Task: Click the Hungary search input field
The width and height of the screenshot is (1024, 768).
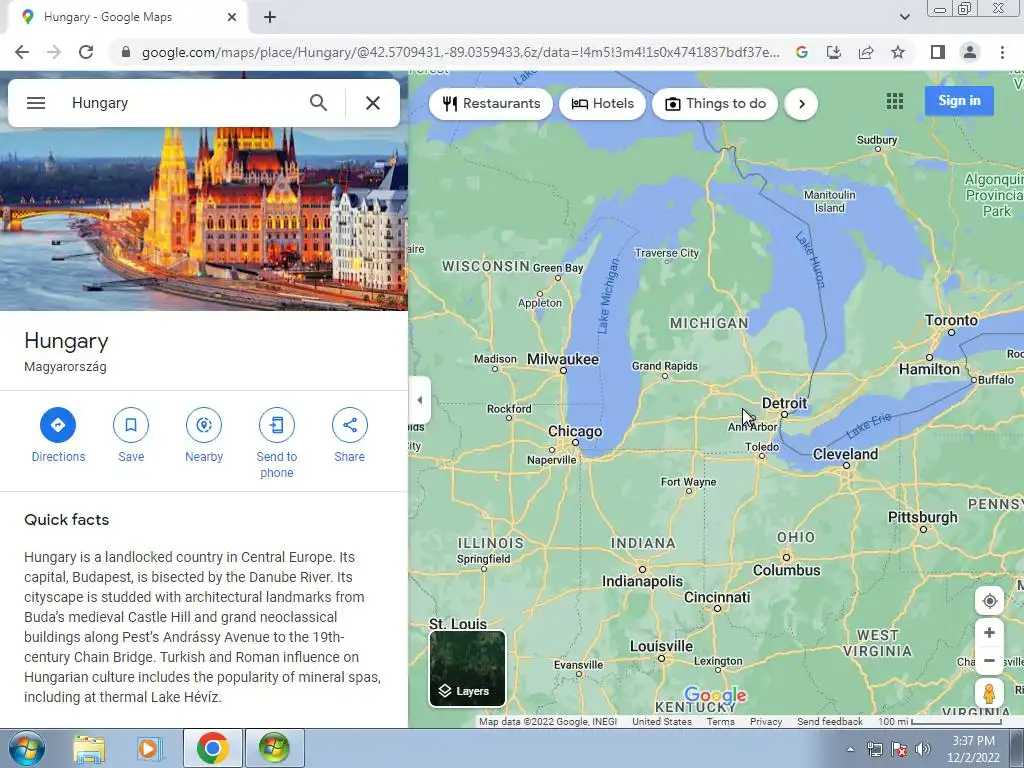Action: tap(183, 103)
